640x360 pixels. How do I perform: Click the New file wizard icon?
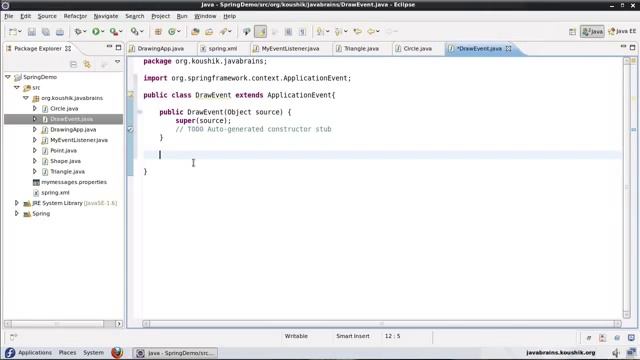coord(13,31)
